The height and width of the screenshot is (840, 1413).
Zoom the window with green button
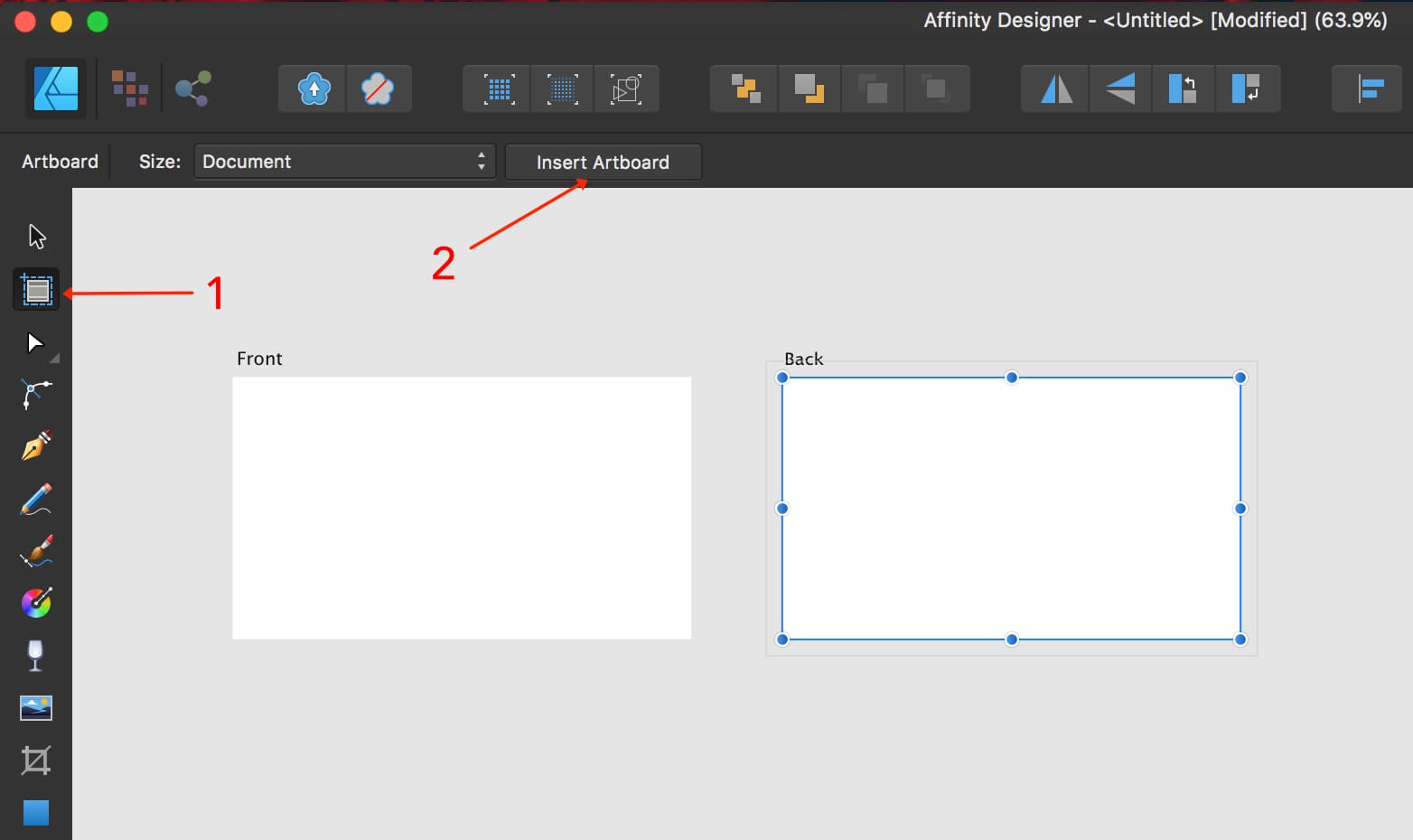pyautogui.click(x=98, y=22)
